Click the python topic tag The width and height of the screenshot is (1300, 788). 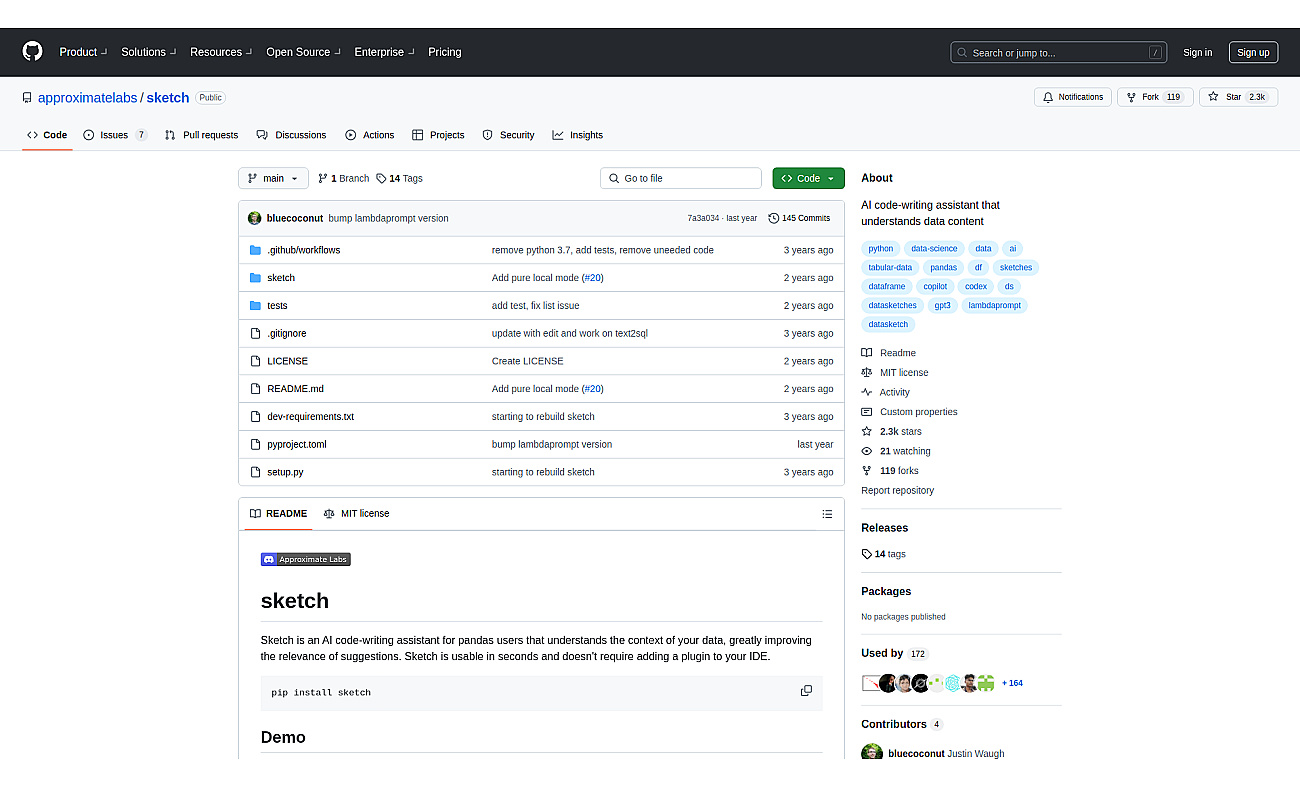[x=881, y=248]
